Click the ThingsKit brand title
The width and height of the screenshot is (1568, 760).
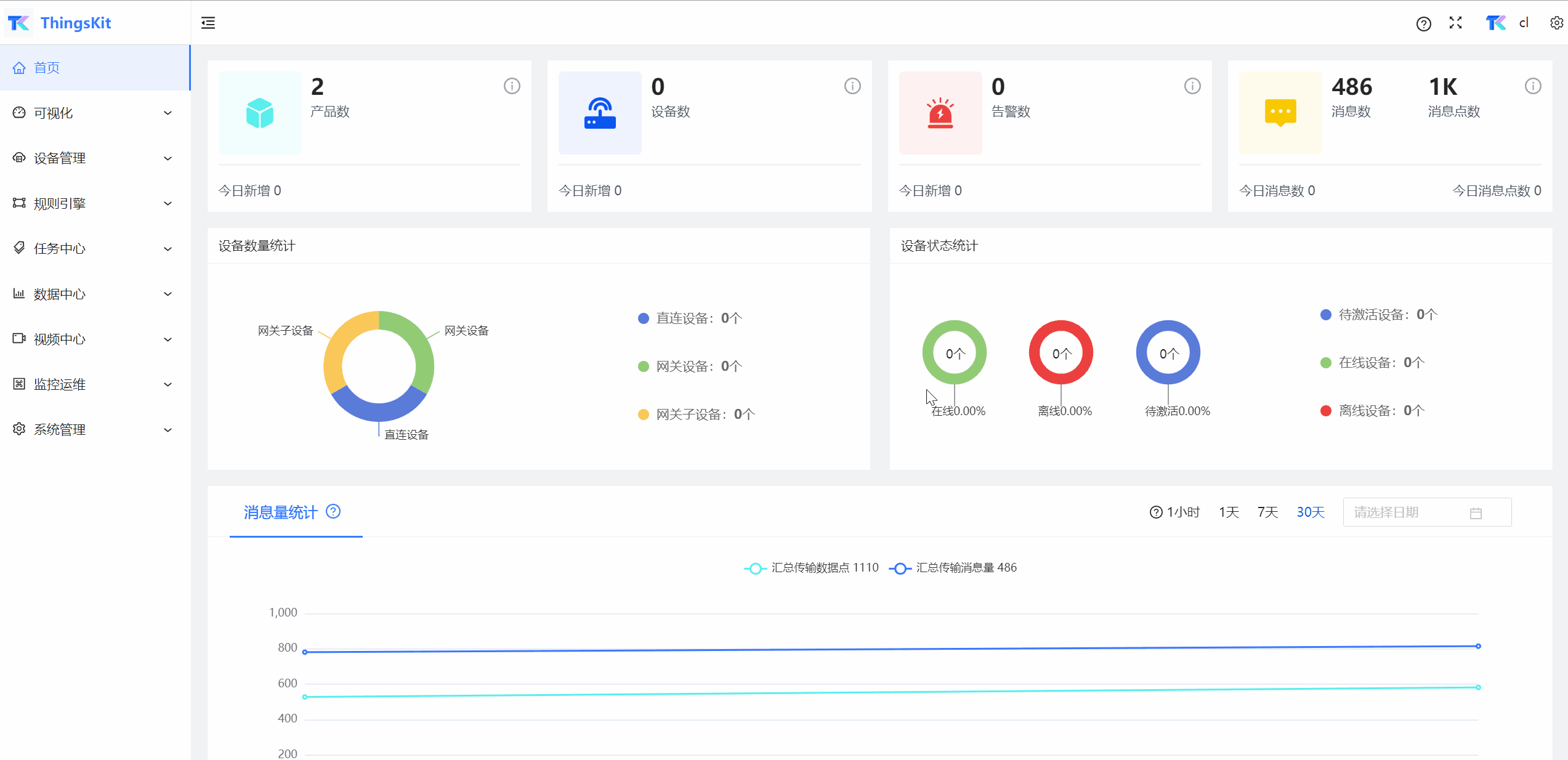point(76,23)
